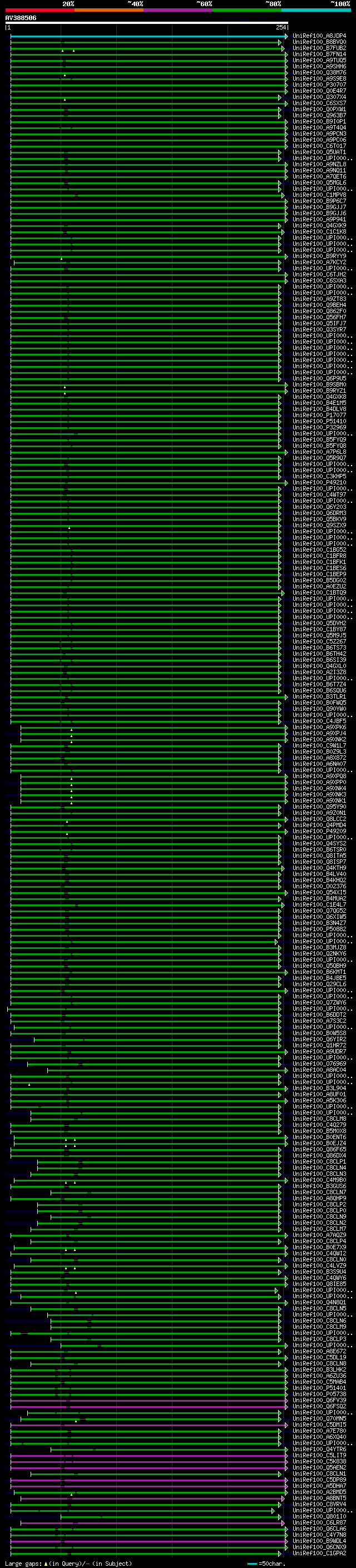Open hit UniRef100_B9I0P1
The width and height of the screenshot is (356, 1568).
(319, 122)
